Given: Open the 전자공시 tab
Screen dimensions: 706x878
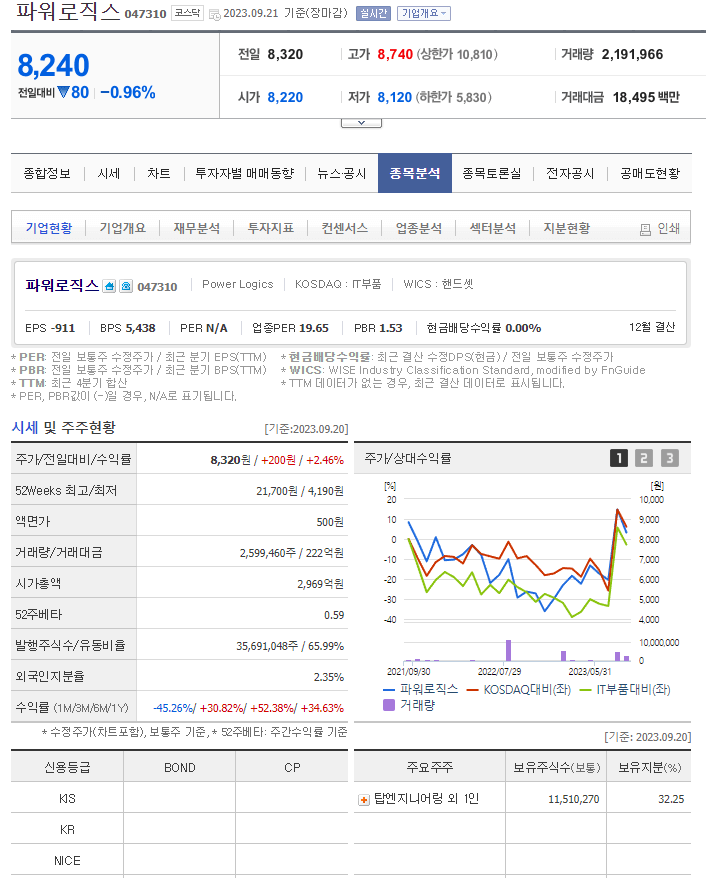Looking at the screenshot, I should pyautogui.click(x=570, y=174).
